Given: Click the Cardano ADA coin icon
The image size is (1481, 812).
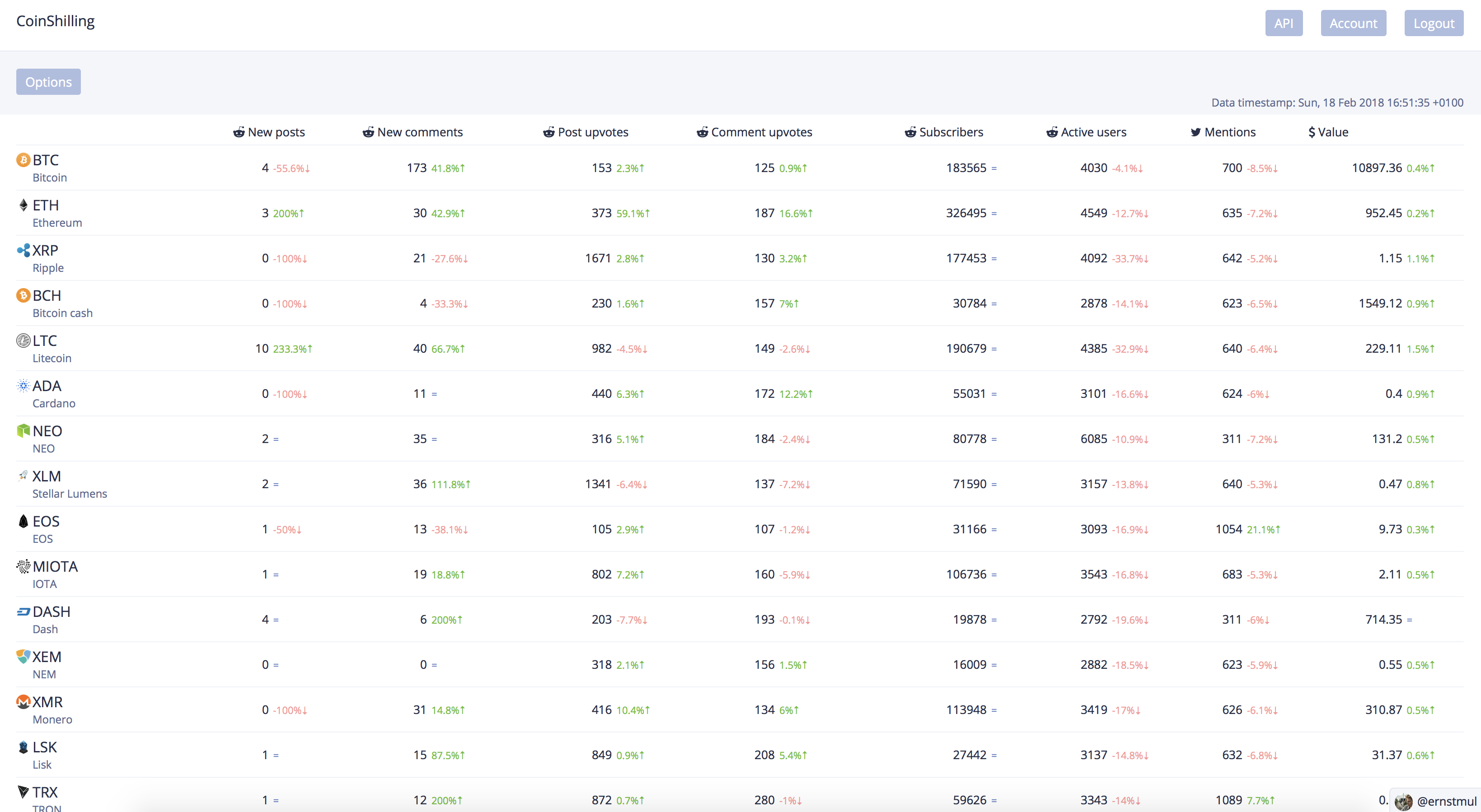Looking at the screenshot, I should (23, 386).
